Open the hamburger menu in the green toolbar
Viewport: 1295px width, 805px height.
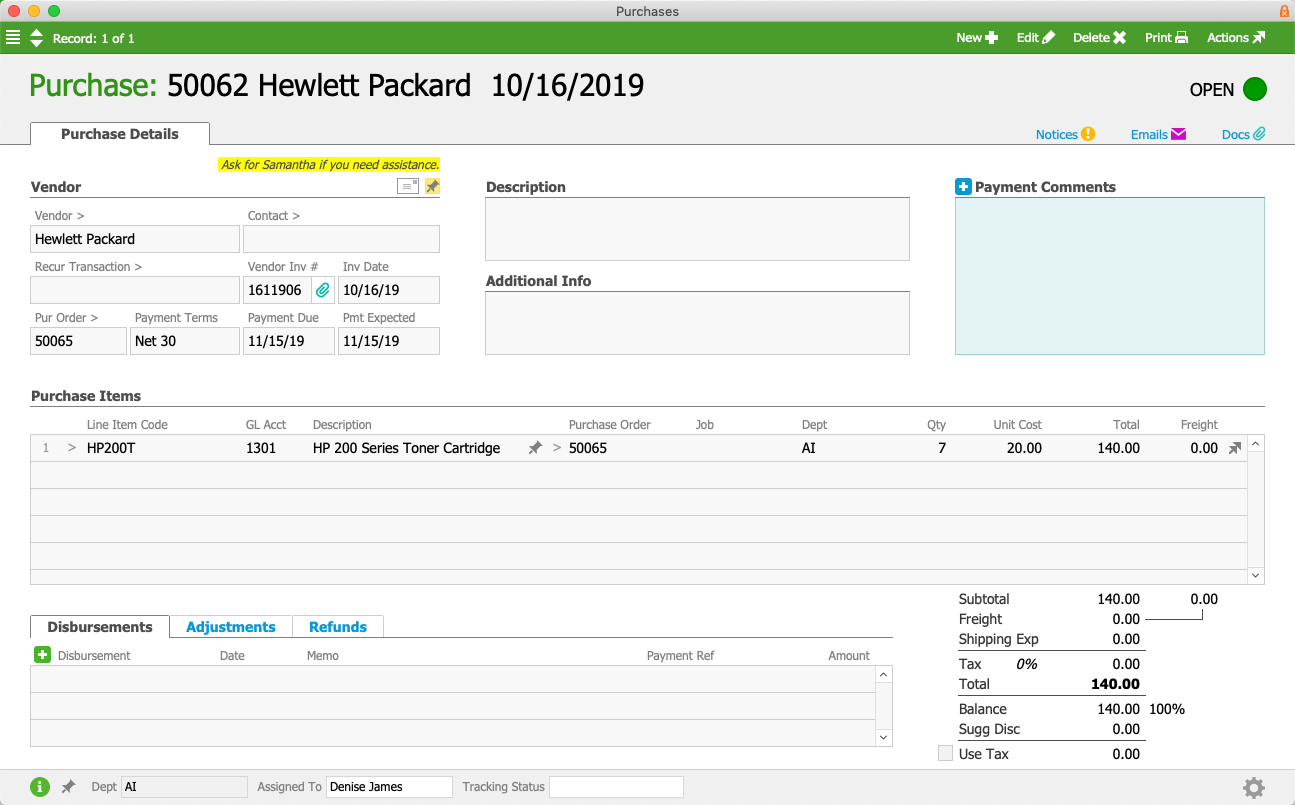(x=13, y=38)
